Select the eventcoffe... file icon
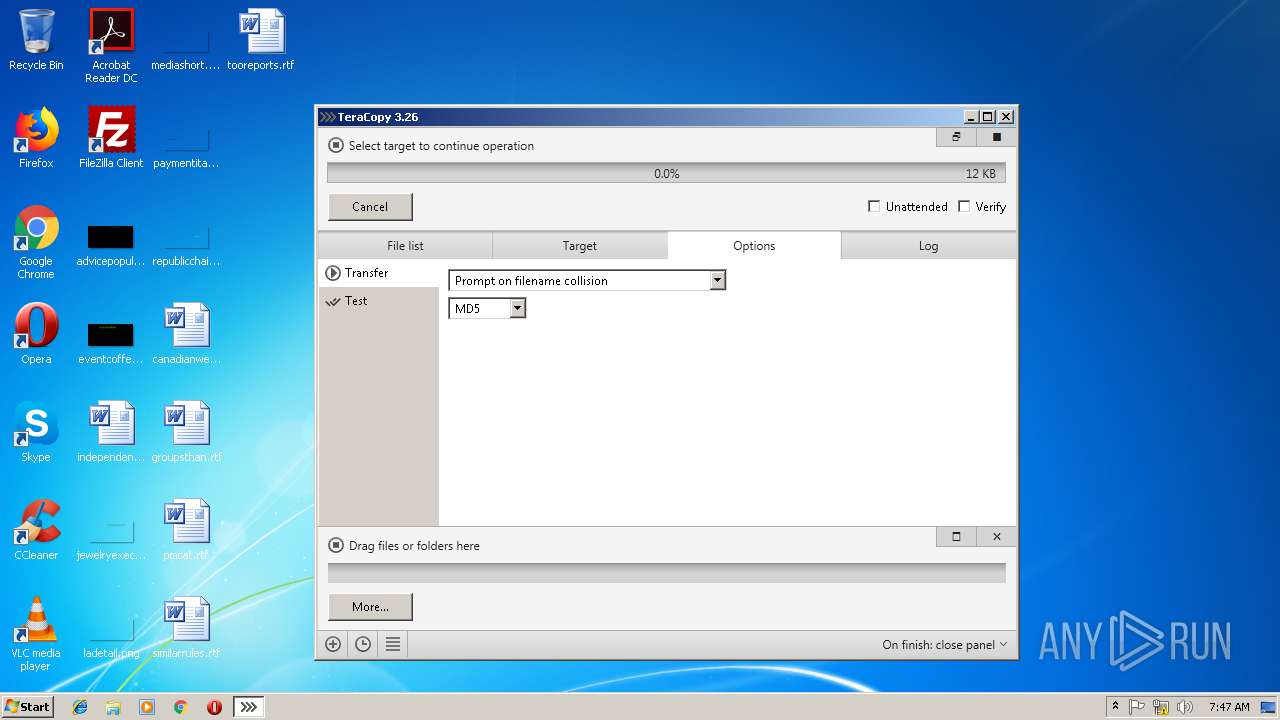Viewport: 1280px width, 720px height. tap(111, 340)
